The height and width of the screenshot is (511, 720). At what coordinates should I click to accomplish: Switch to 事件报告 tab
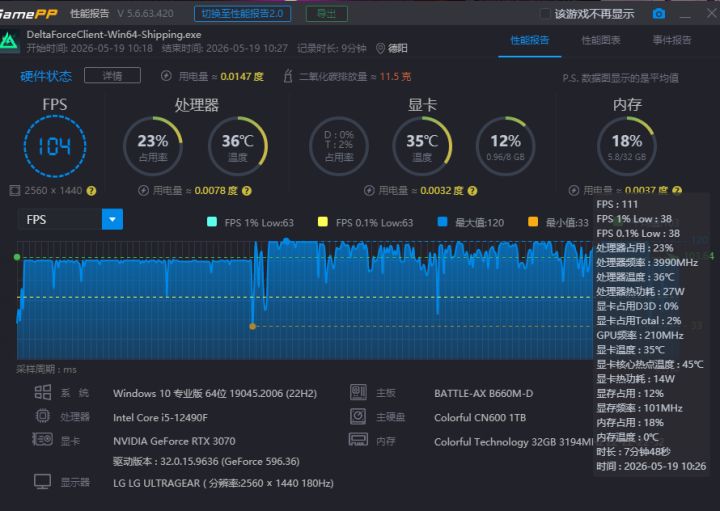click(672, 40)
